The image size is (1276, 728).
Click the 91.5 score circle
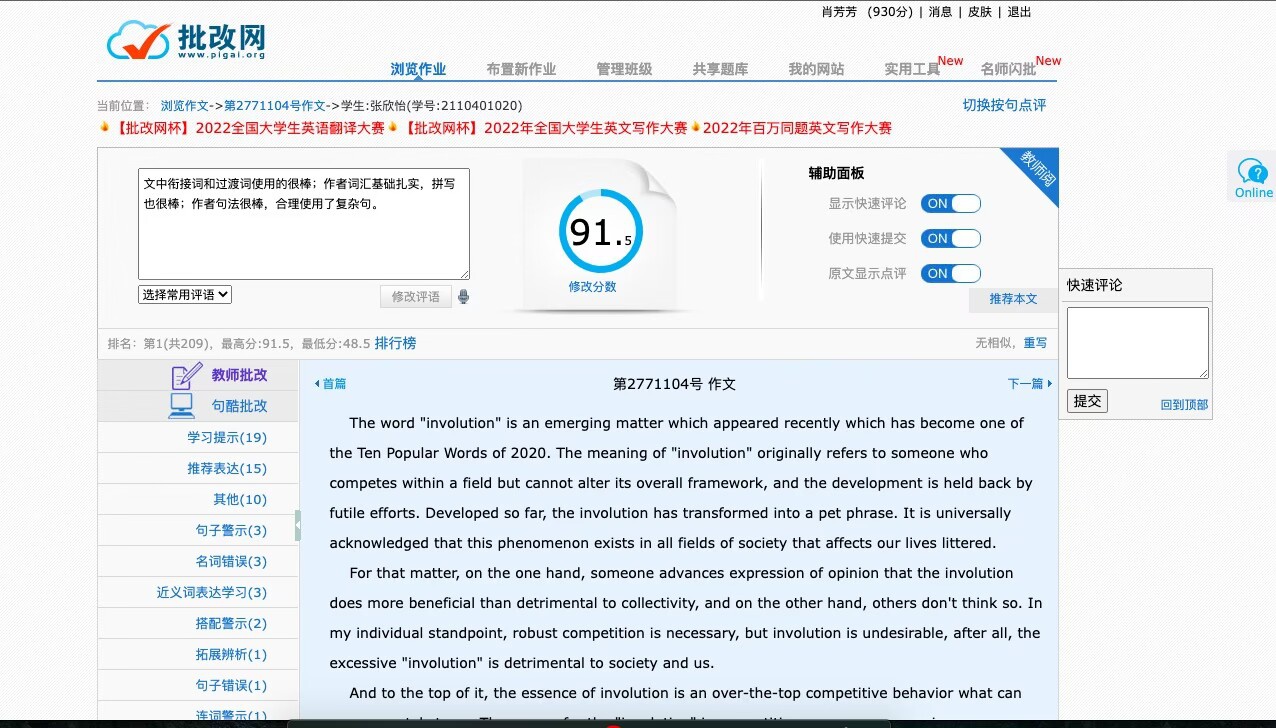tap(601, 232)
